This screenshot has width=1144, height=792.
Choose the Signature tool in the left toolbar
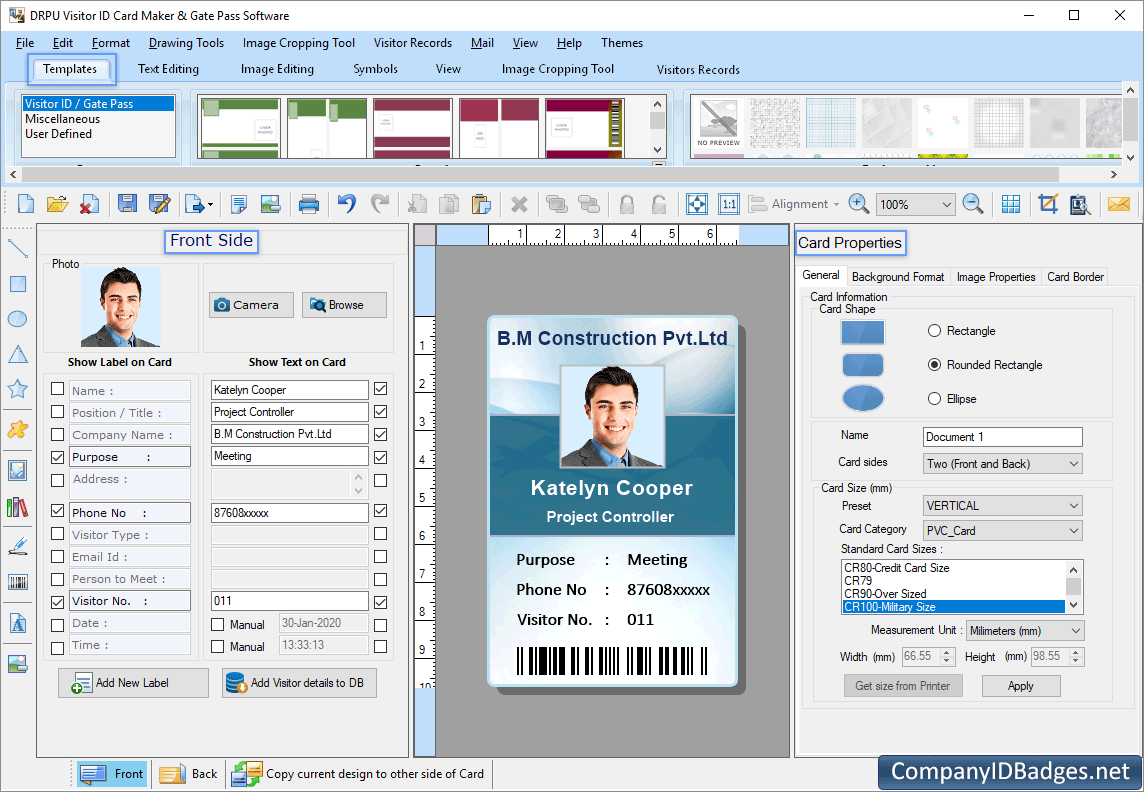click(x=17, y=545)
